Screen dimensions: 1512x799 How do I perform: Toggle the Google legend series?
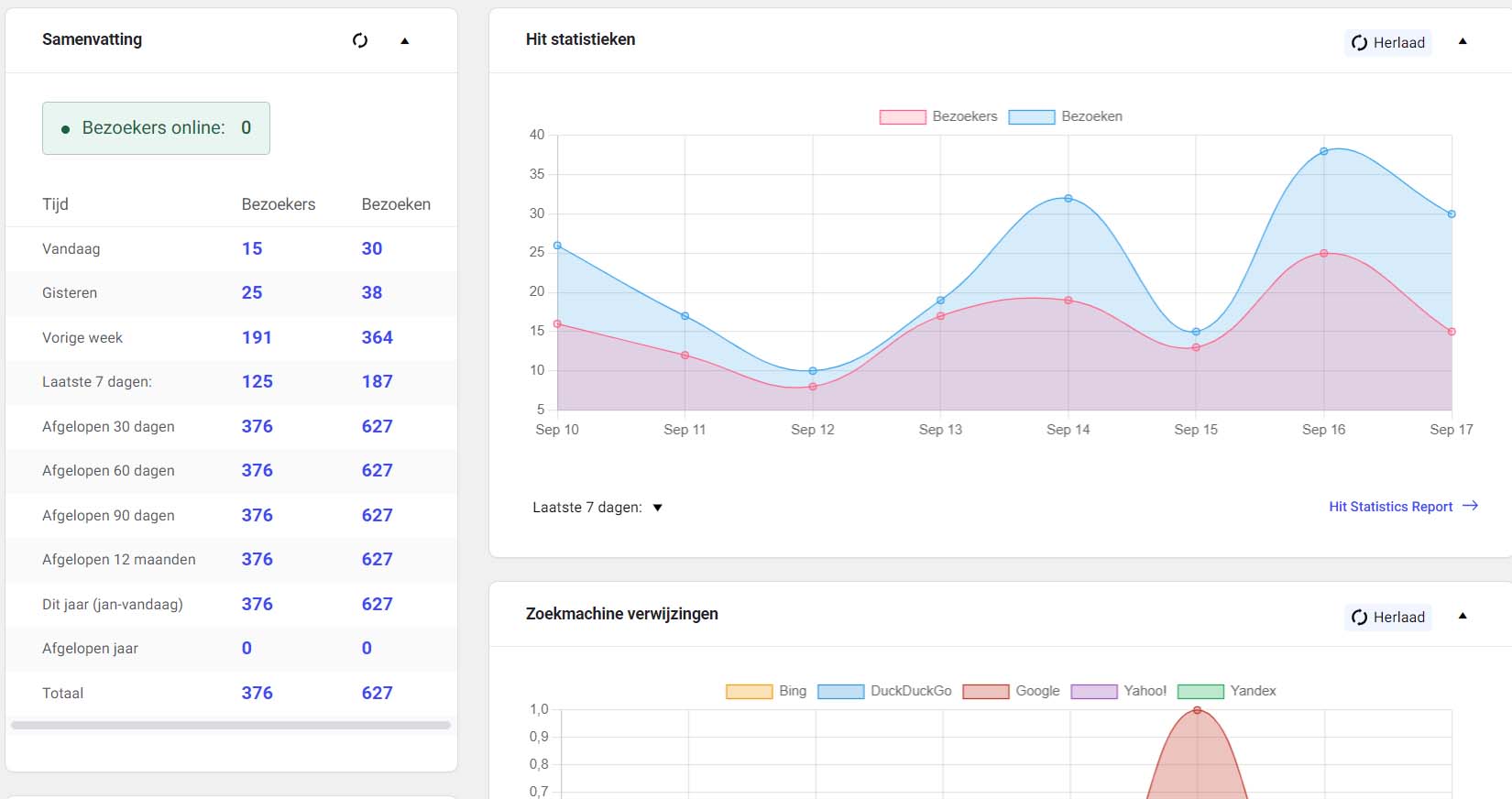tap(1011, 691)
